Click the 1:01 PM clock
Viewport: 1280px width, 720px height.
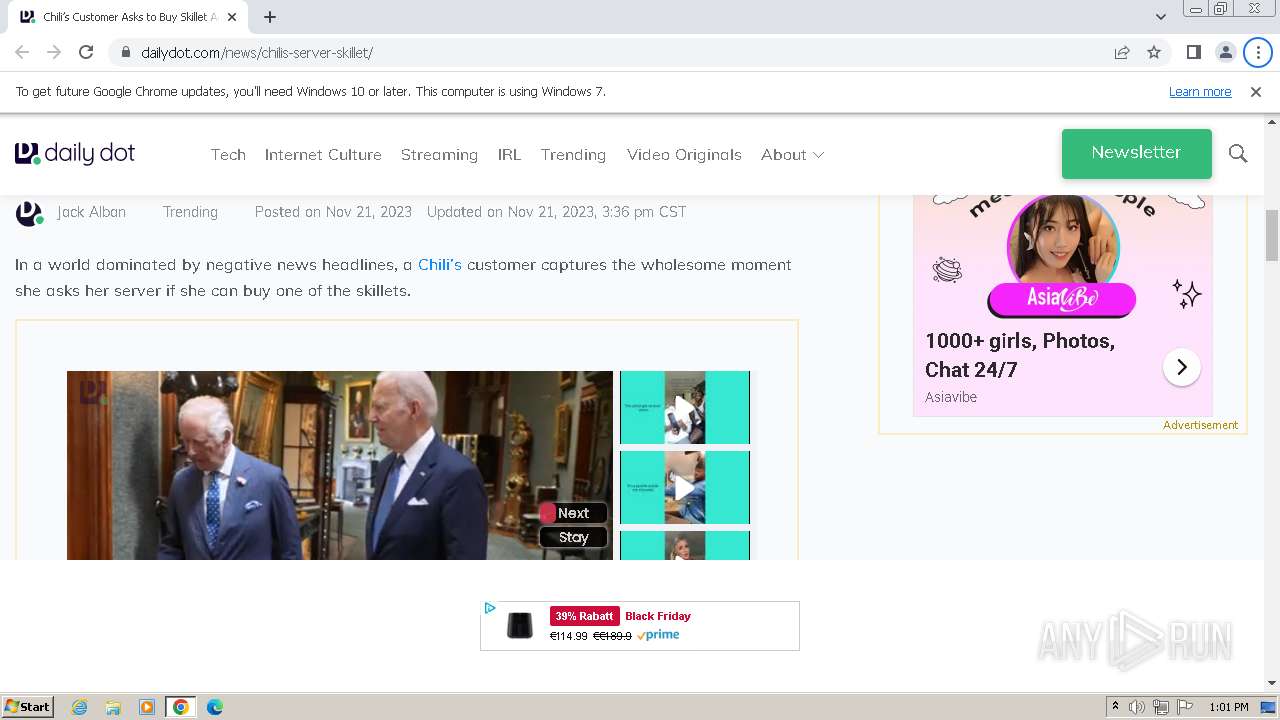pos(1229,707)
